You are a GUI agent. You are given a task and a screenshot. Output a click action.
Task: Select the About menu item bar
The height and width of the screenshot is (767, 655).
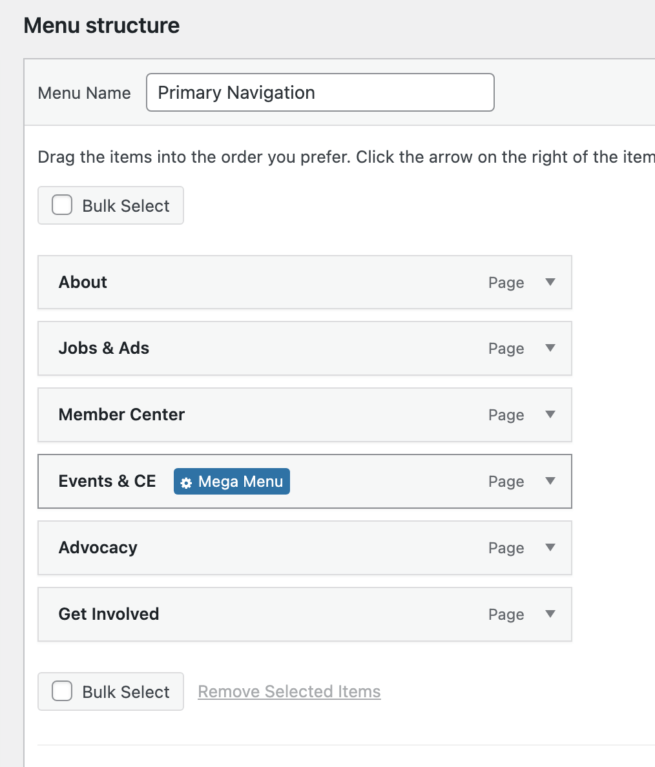pos(305,282)
